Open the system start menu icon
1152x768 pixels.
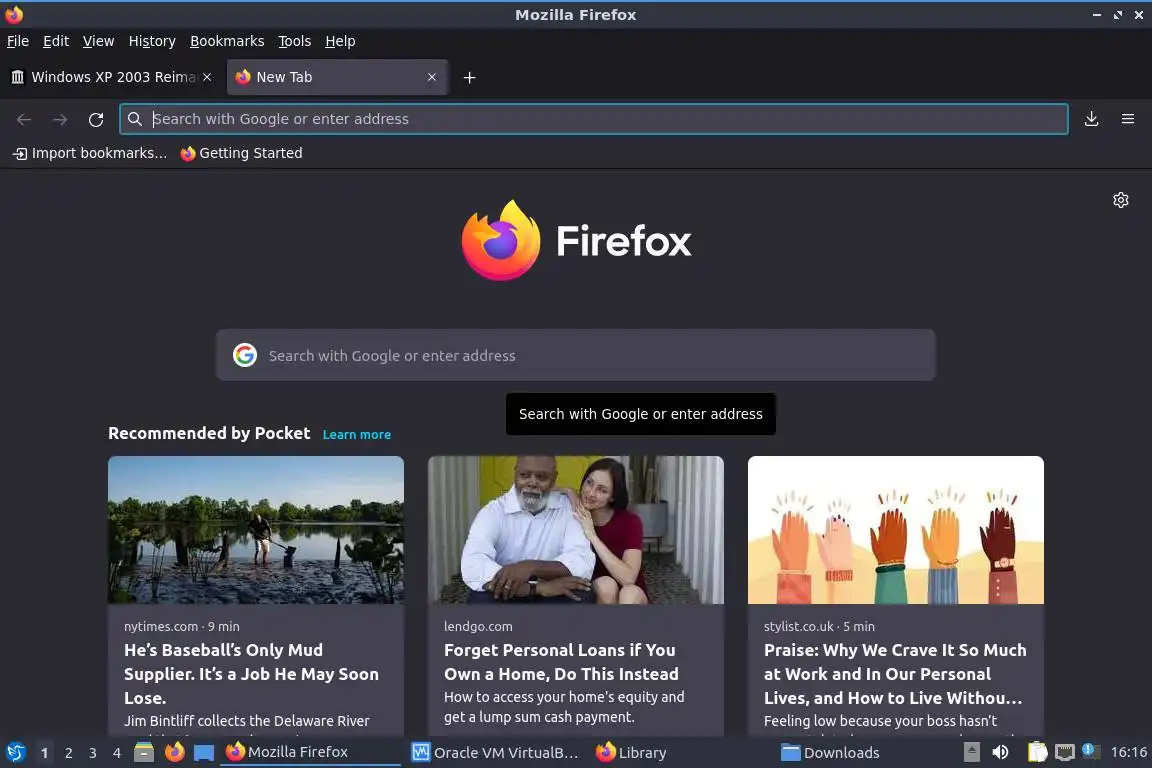(x=15, y=753)
